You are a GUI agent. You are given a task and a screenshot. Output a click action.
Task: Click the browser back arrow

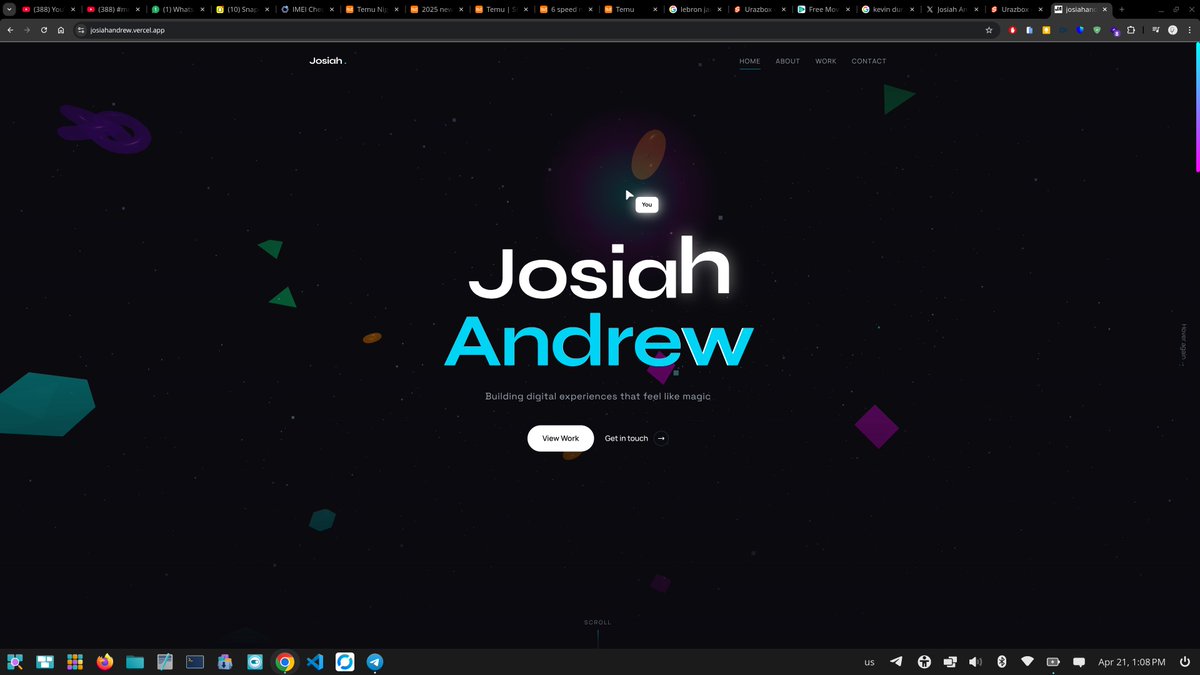point(11,30)
